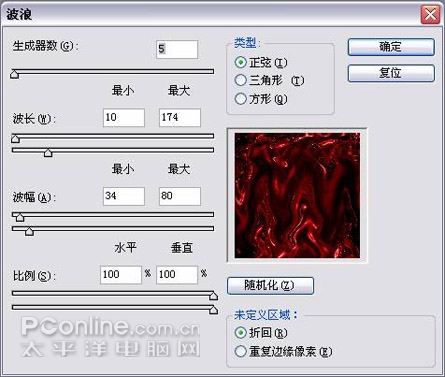Click the 波浪 title bar text
This screenshot has height=377, width=445.
tap(19, 14)
